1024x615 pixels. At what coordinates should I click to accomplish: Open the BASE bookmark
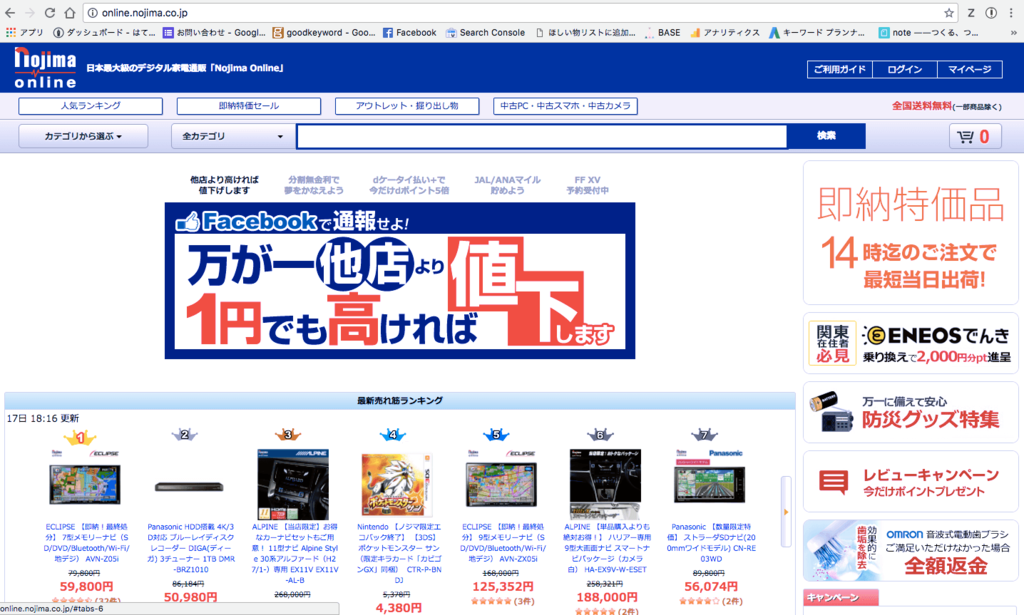pos(662,32)
